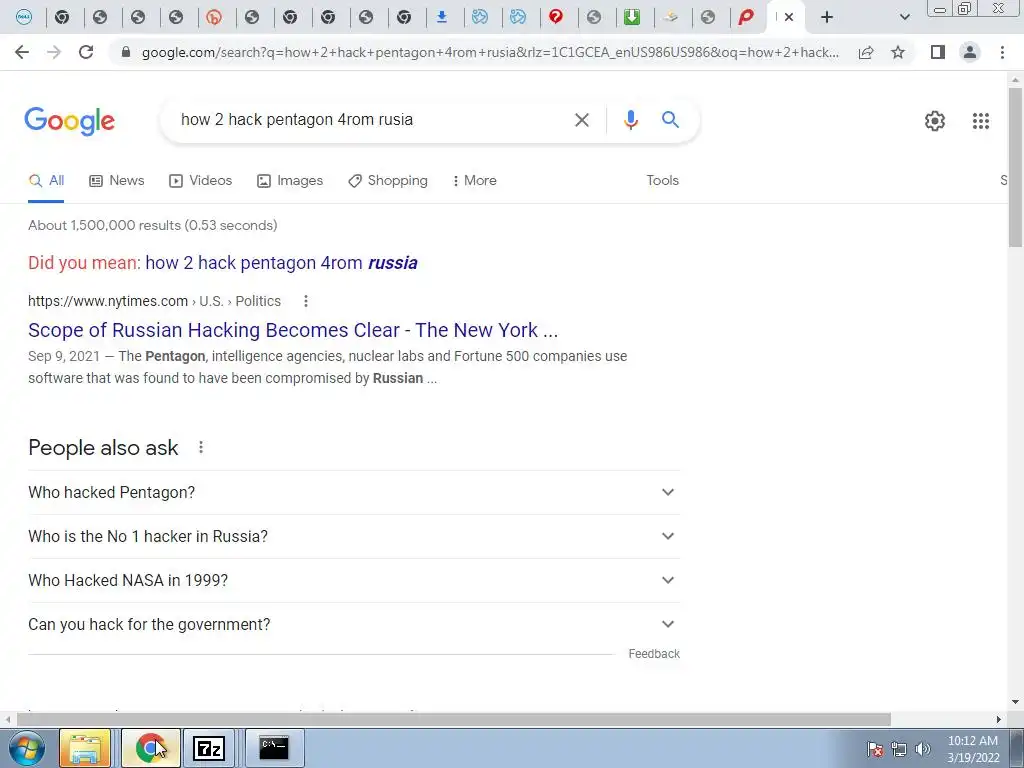Open the More search categories menu
Screen dimensions: 1024x768
475,181
